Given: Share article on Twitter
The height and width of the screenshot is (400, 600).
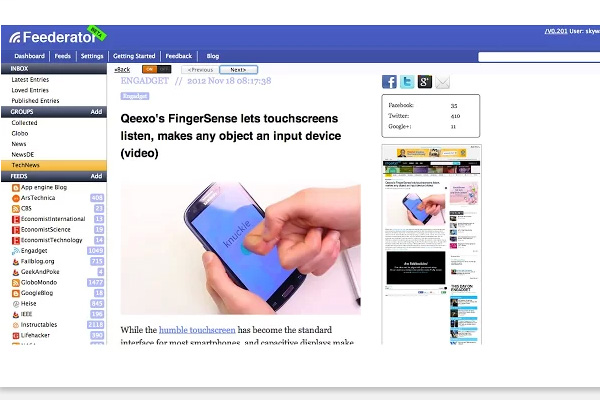Looking at the screenshot, I should point(407,82).
